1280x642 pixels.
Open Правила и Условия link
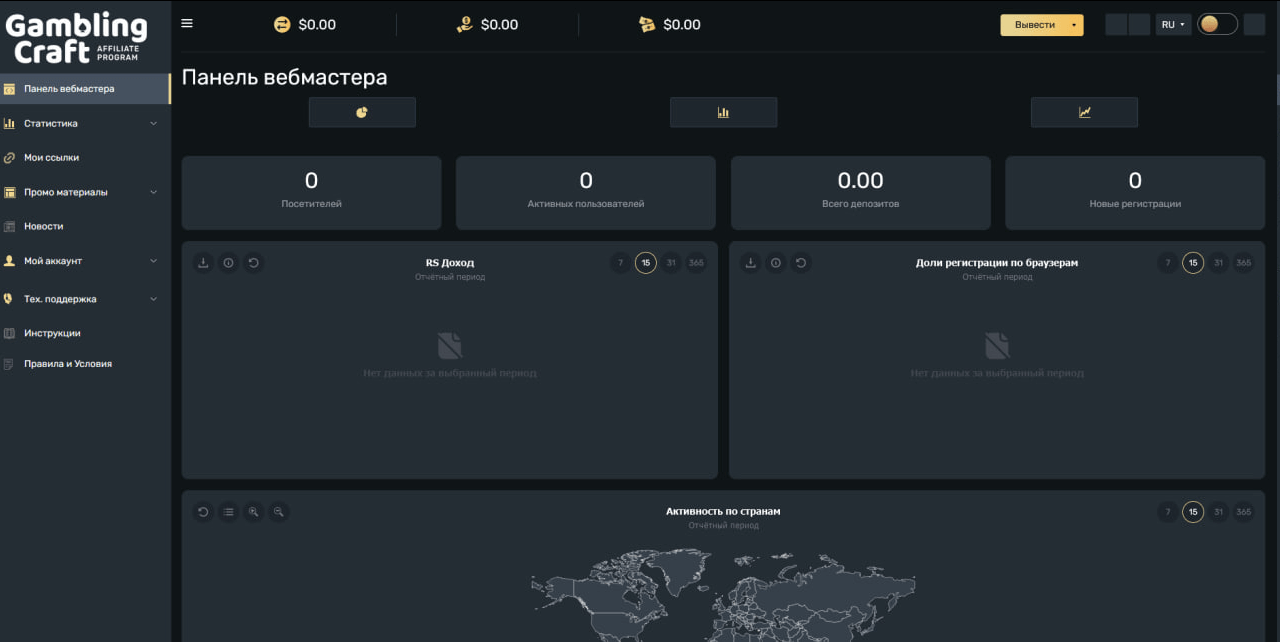tap(68, 364)
